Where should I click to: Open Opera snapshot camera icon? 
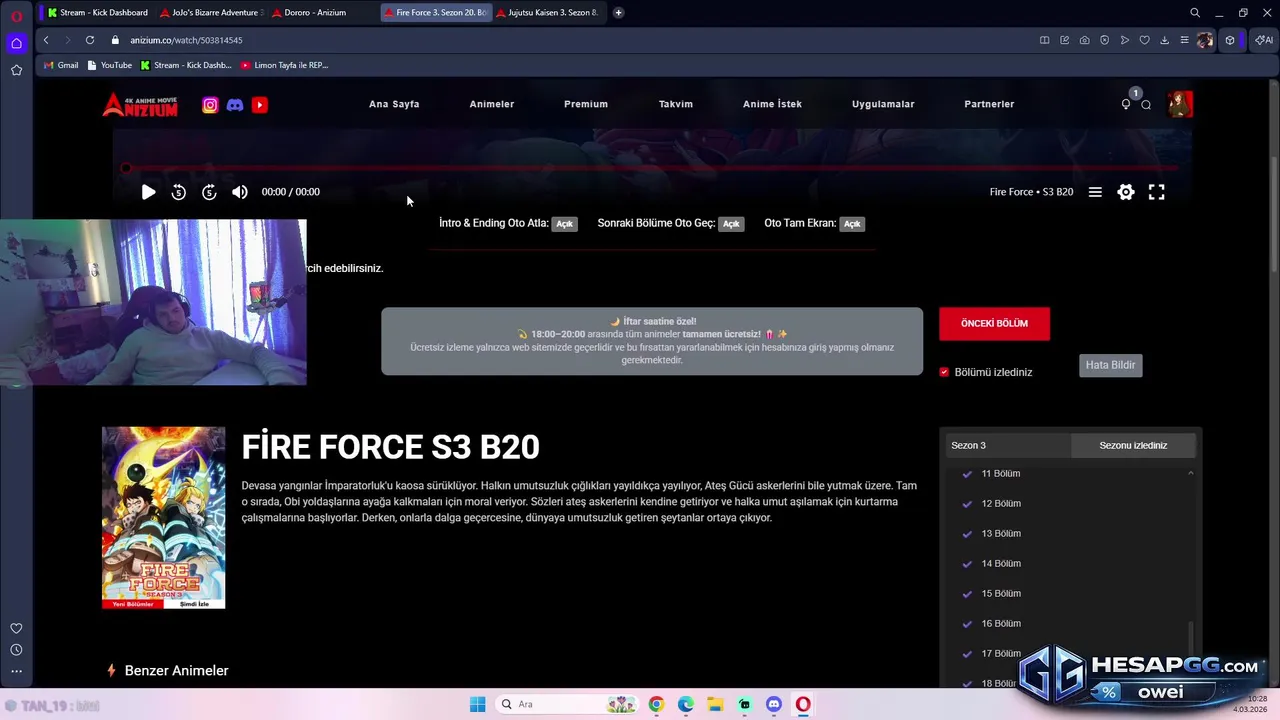point(1084,40)
